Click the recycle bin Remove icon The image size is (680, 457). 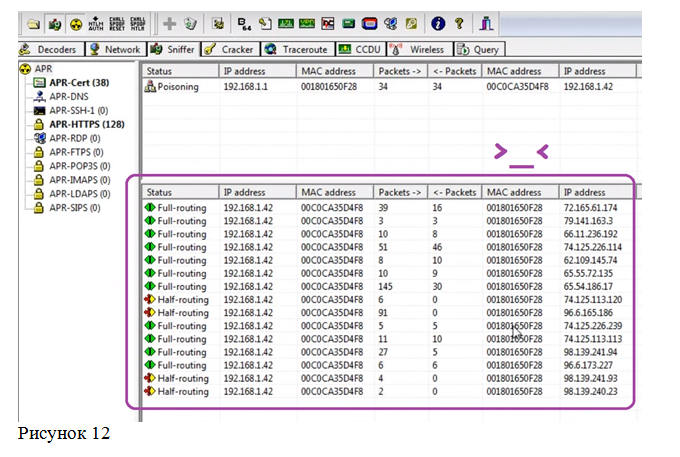(190, 23)
